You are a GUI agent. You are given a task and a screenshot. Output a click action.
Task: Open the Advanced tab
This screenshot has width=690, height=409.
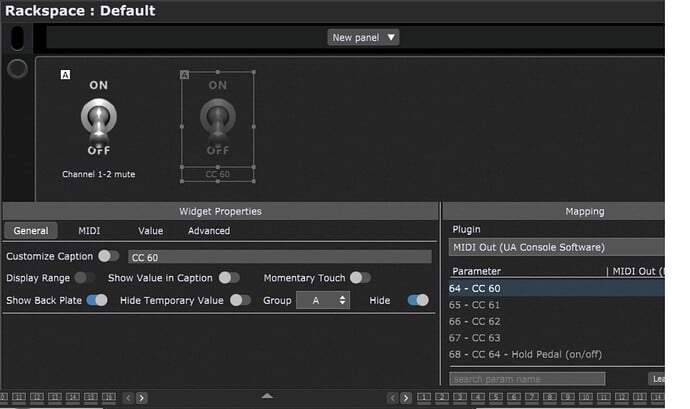tap(209, 231)
